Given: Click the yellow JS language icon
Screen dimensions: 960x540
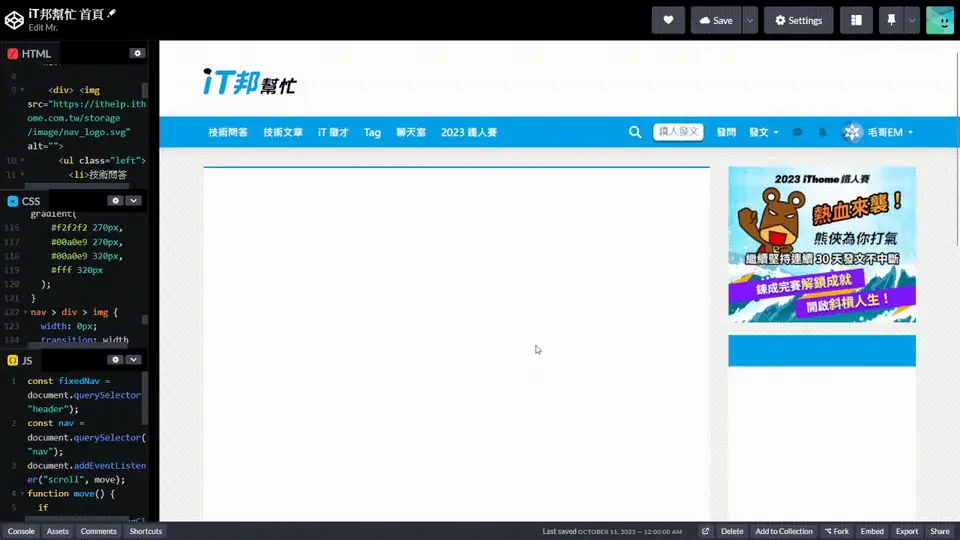Looking at the screenshot, I should pos(12,360).
